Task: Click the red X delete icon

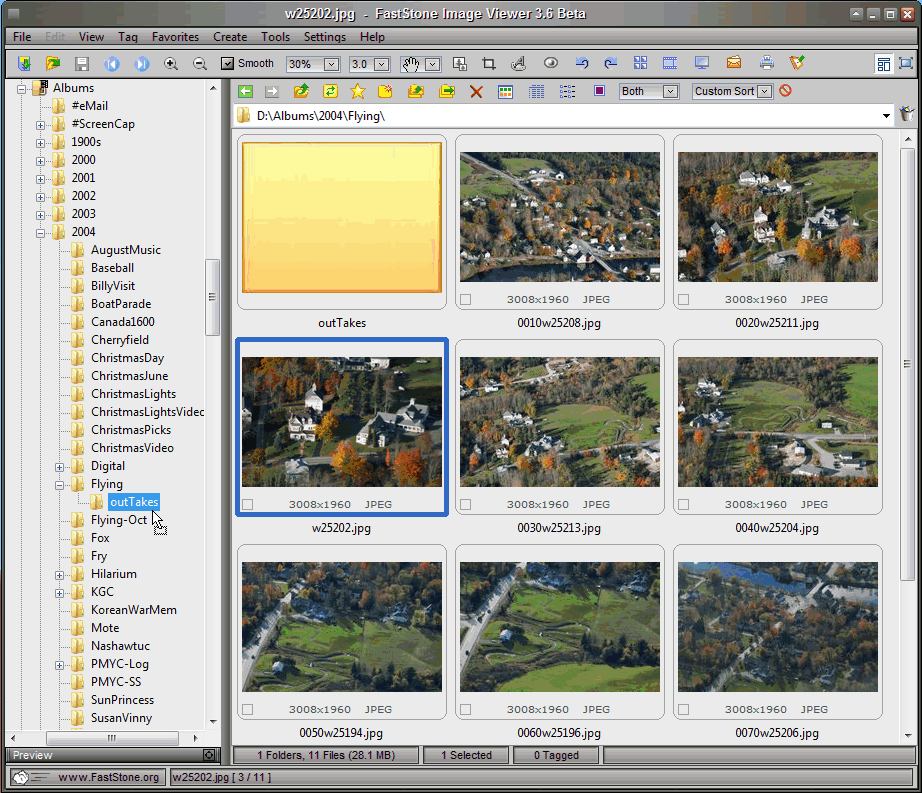Action: tap(476, 92)
